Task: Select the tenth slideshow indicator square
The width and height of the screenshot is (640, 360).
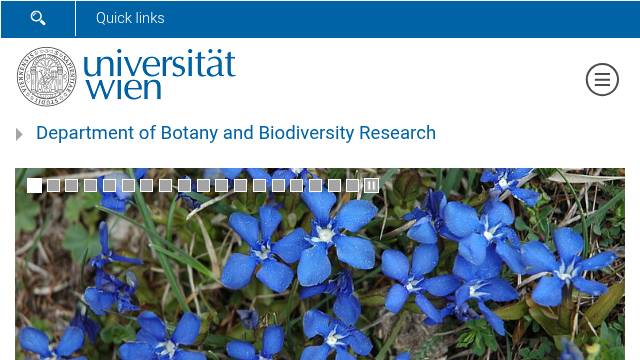Action: [203, 186]
